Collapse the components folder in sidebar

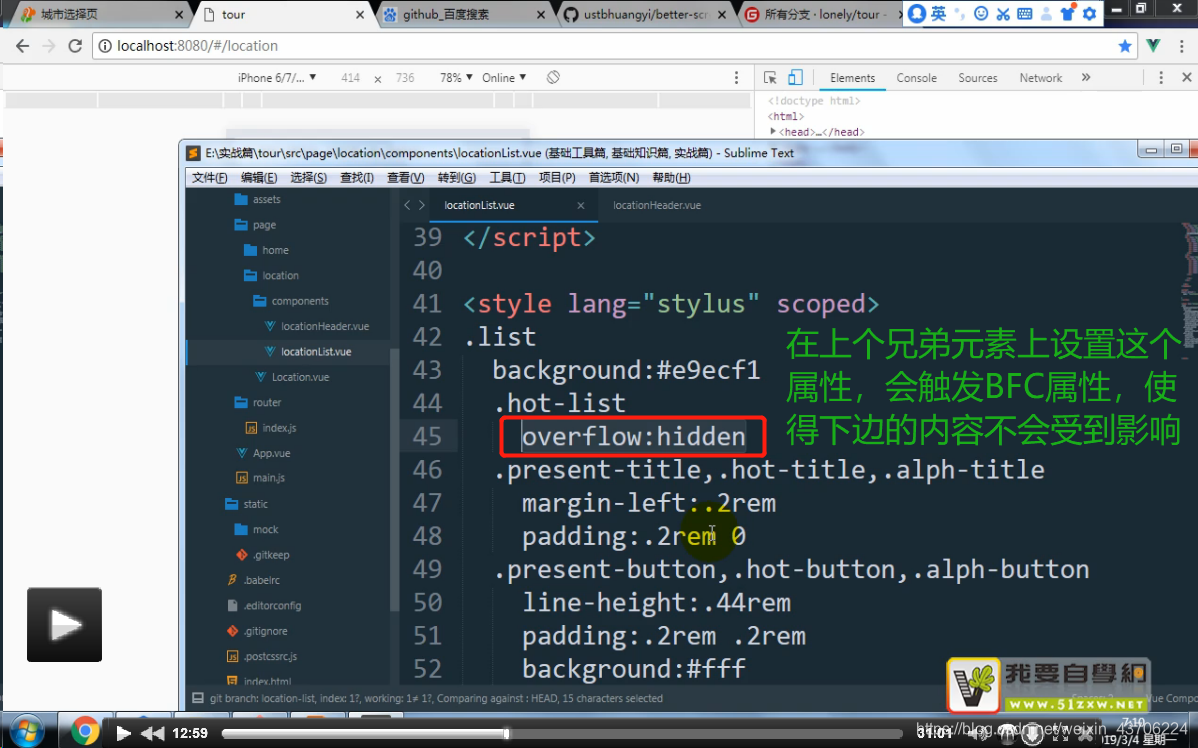tap(290, 301)
